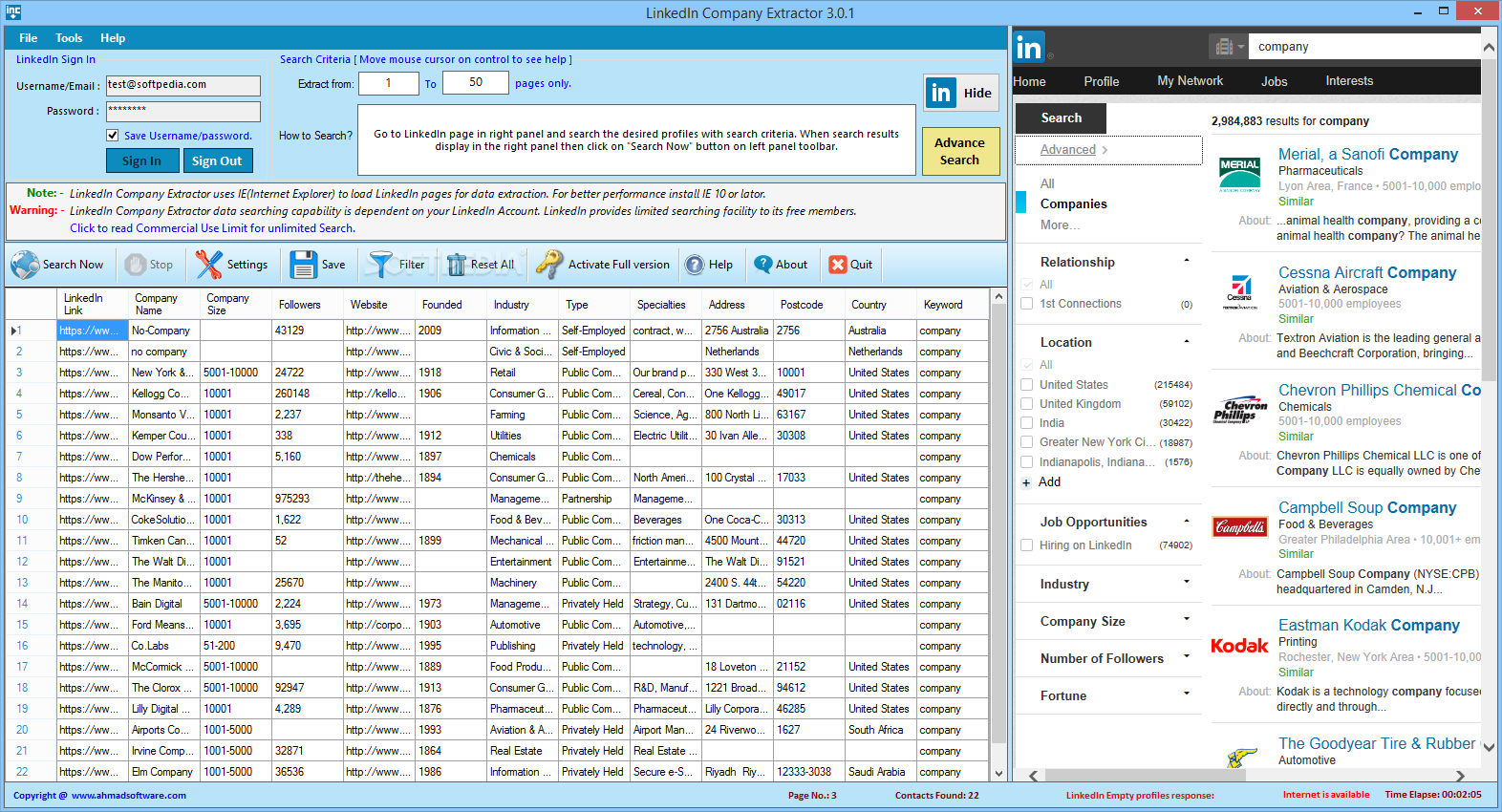Screen dimensions: 1502x812
Task: Check the United States location filter
Action: click(x=1027, y=385)
